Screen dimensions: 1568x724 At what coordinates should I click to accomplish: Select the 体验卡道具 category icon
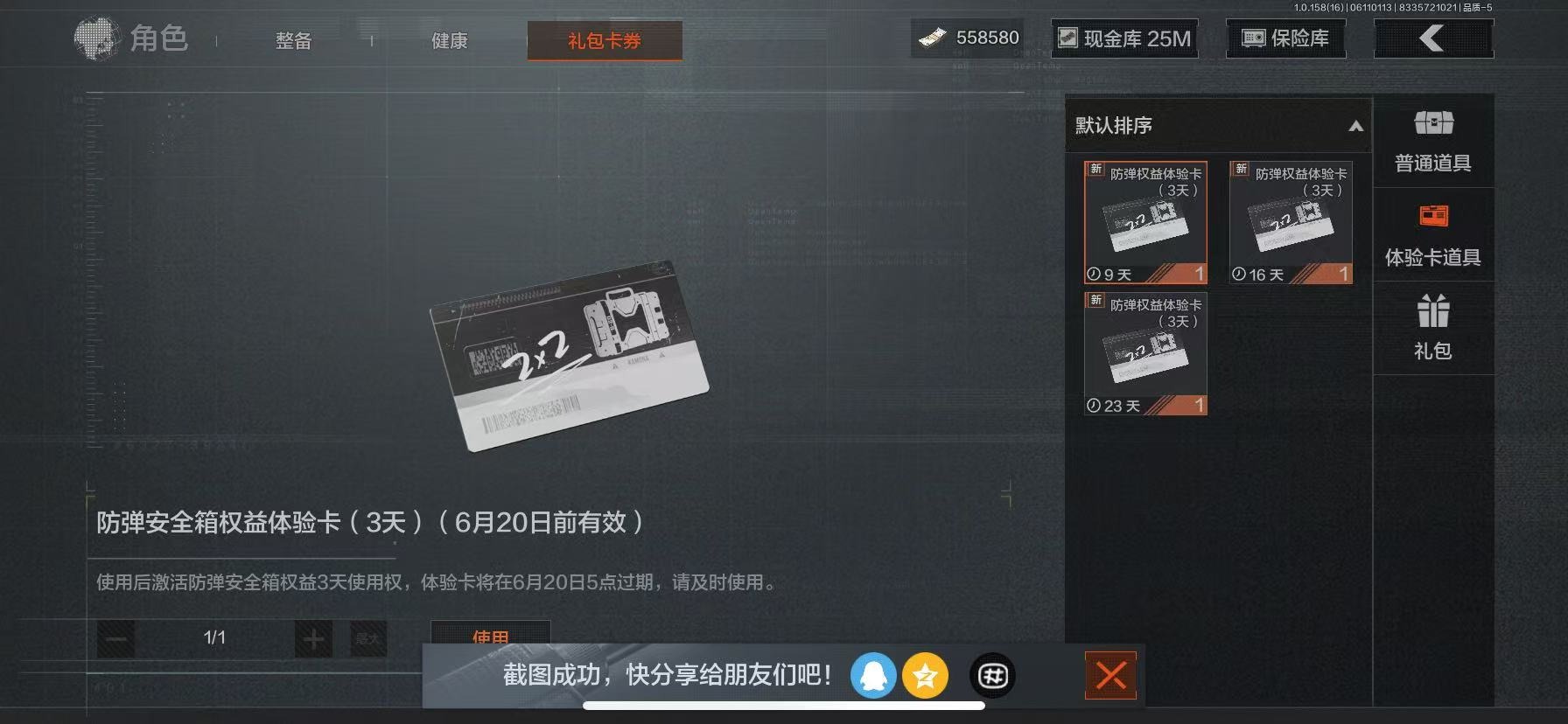[x=1433, y=215]
